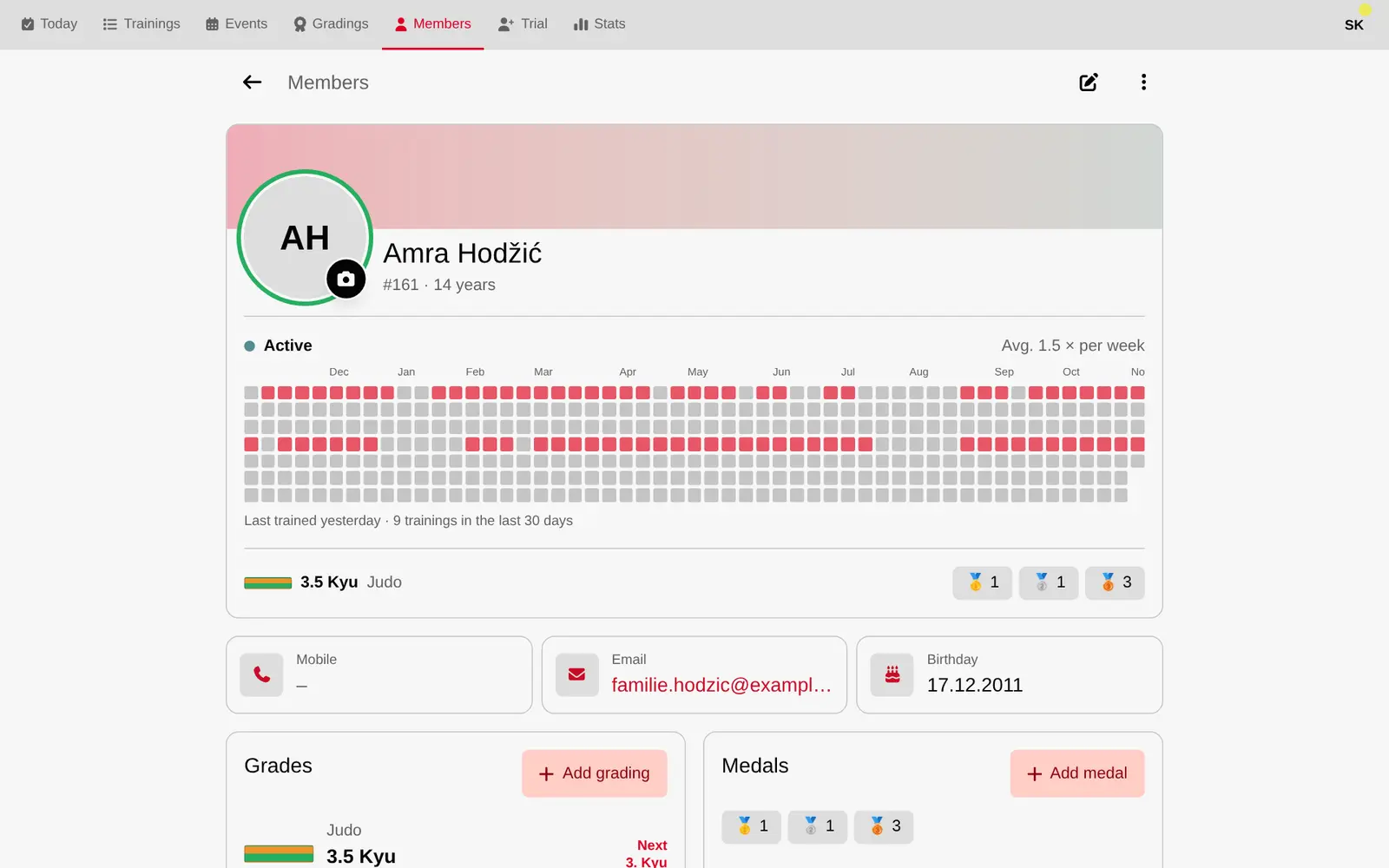Viewport: 1389px width, 868px height.
Task: View the Stats tab
Action: [599, 24]
